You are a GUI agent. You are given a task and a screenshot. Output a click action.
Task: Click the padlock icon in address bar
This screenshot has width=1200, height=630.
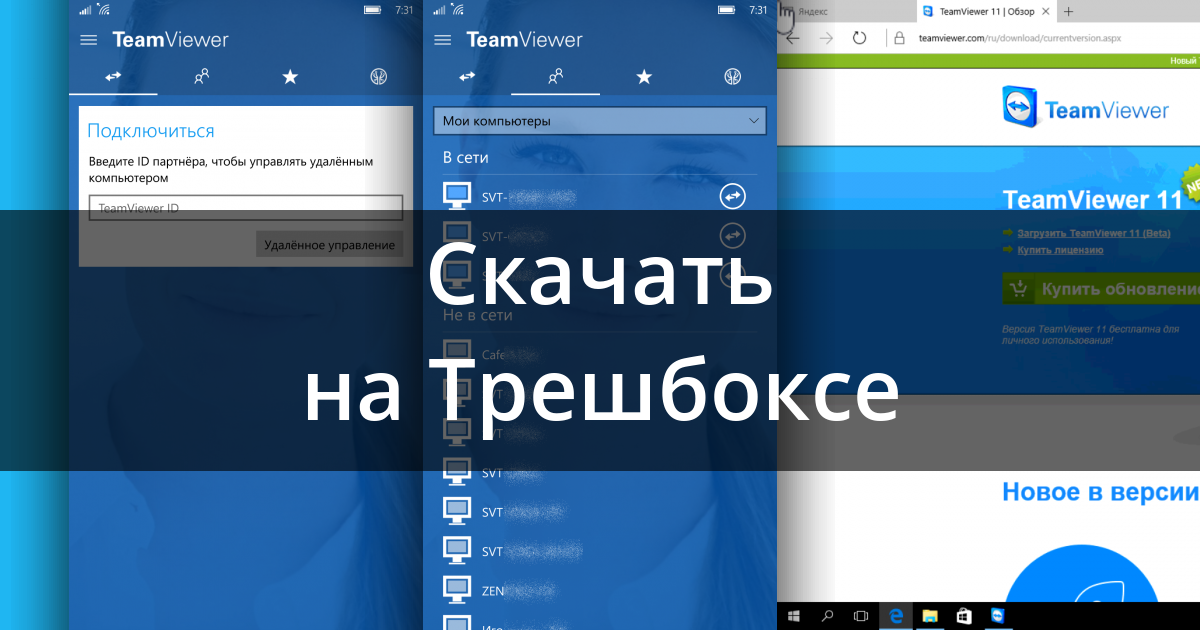tap(899, 38)
